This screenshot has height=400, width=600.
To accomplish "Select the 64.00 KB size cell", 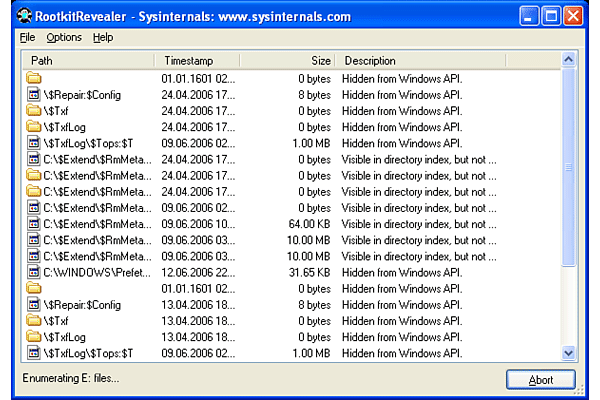I will [310, 224].
